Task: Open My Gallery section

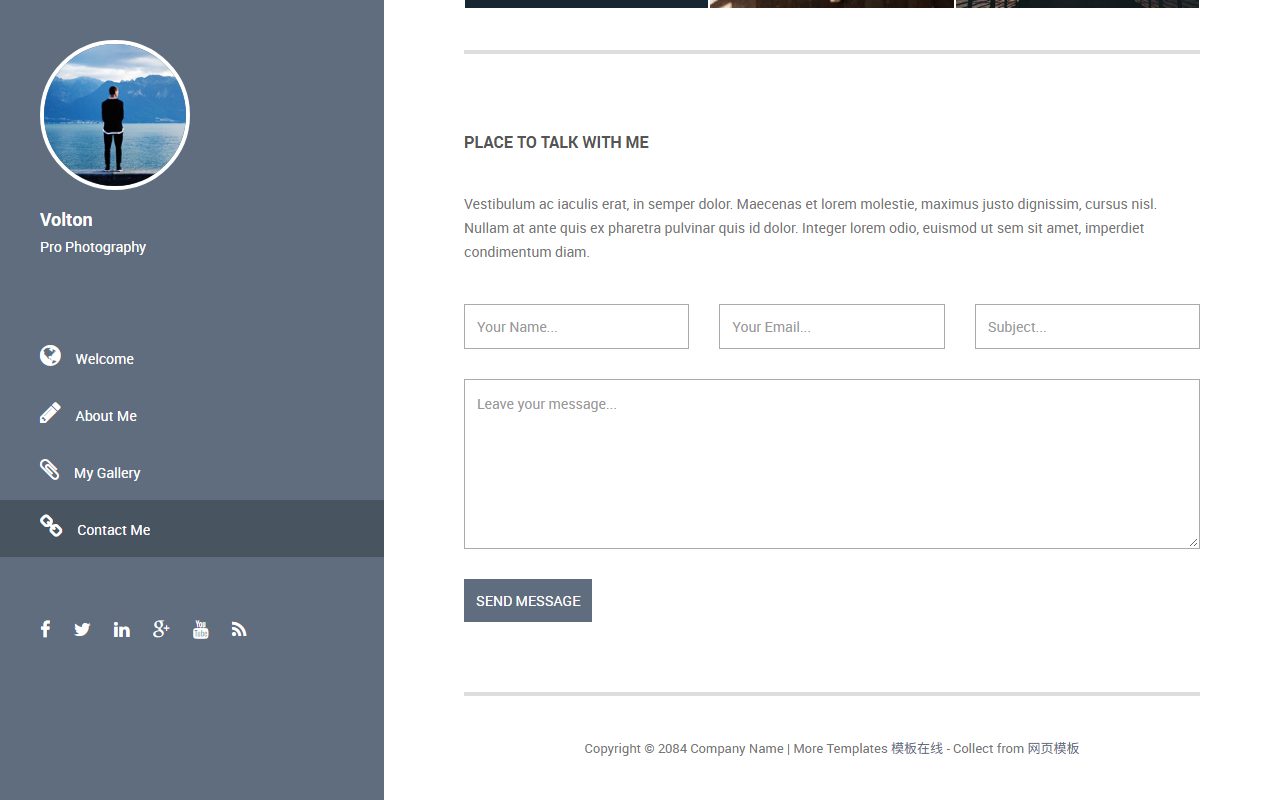Action: pos(192,472)
